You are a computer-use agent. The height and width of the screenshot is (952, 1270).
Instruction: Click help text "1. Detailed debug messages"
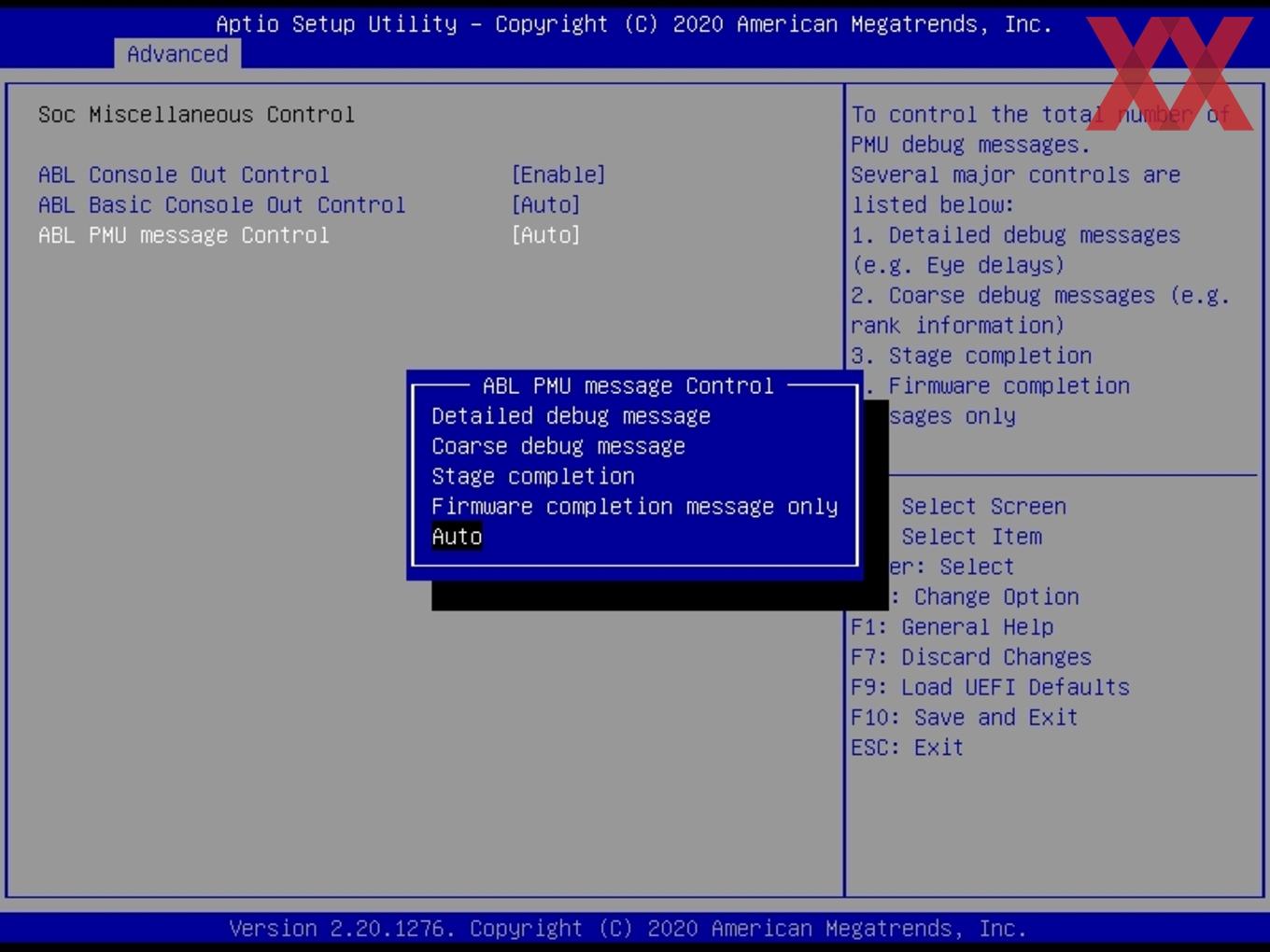click(1016, 234)
